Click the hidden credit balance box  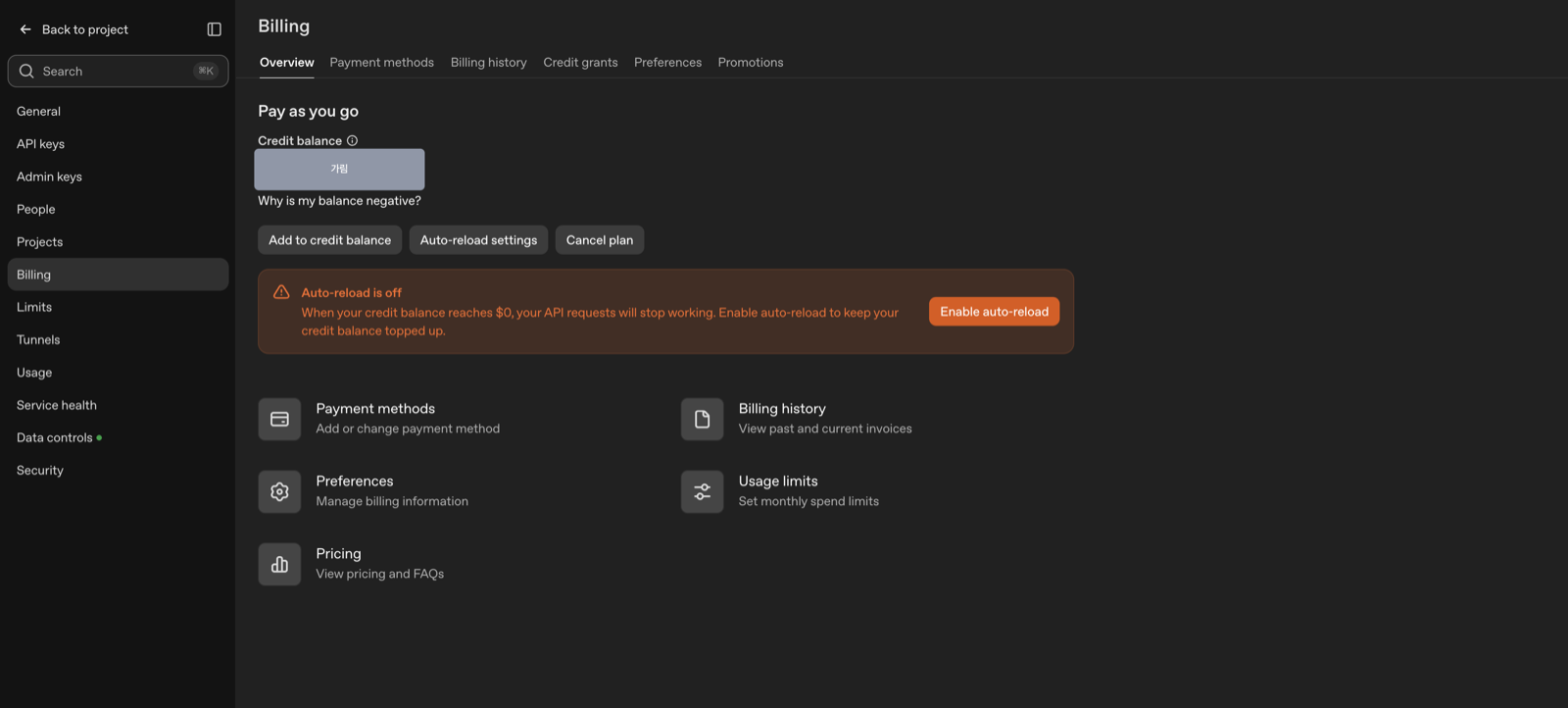click(x=339, y=170)
